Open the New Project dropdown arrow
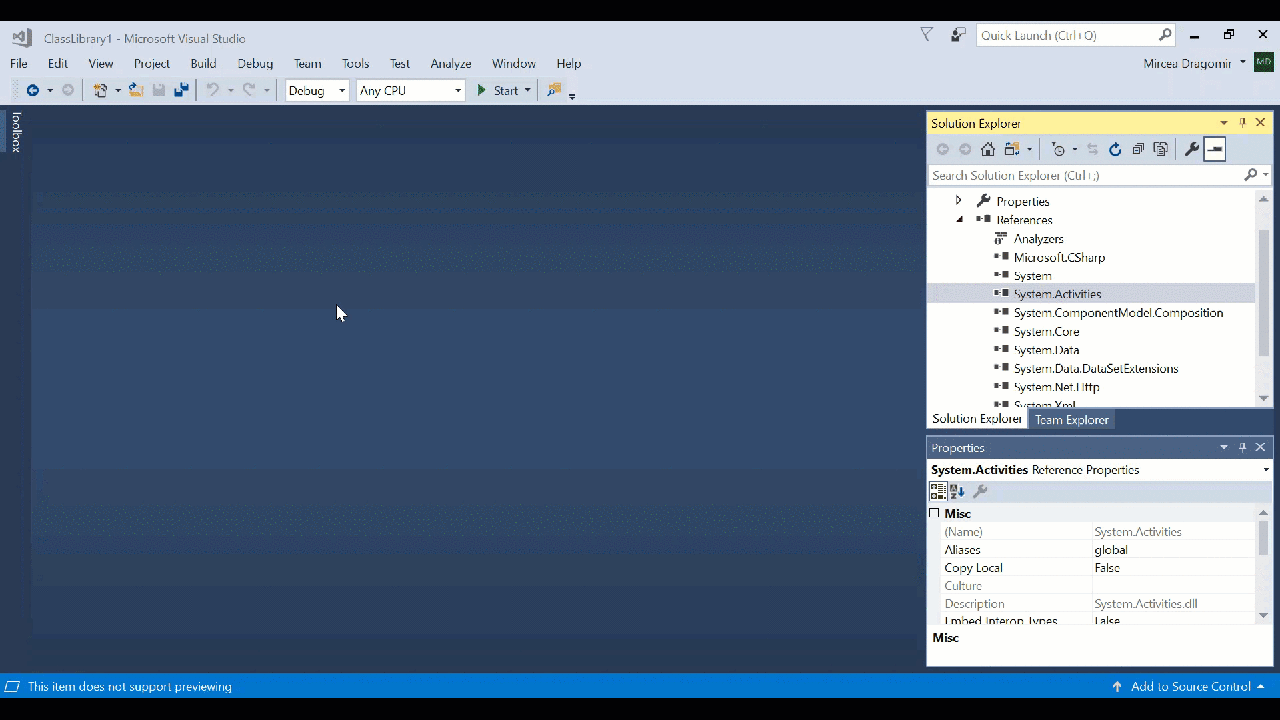 coord(117,90)
